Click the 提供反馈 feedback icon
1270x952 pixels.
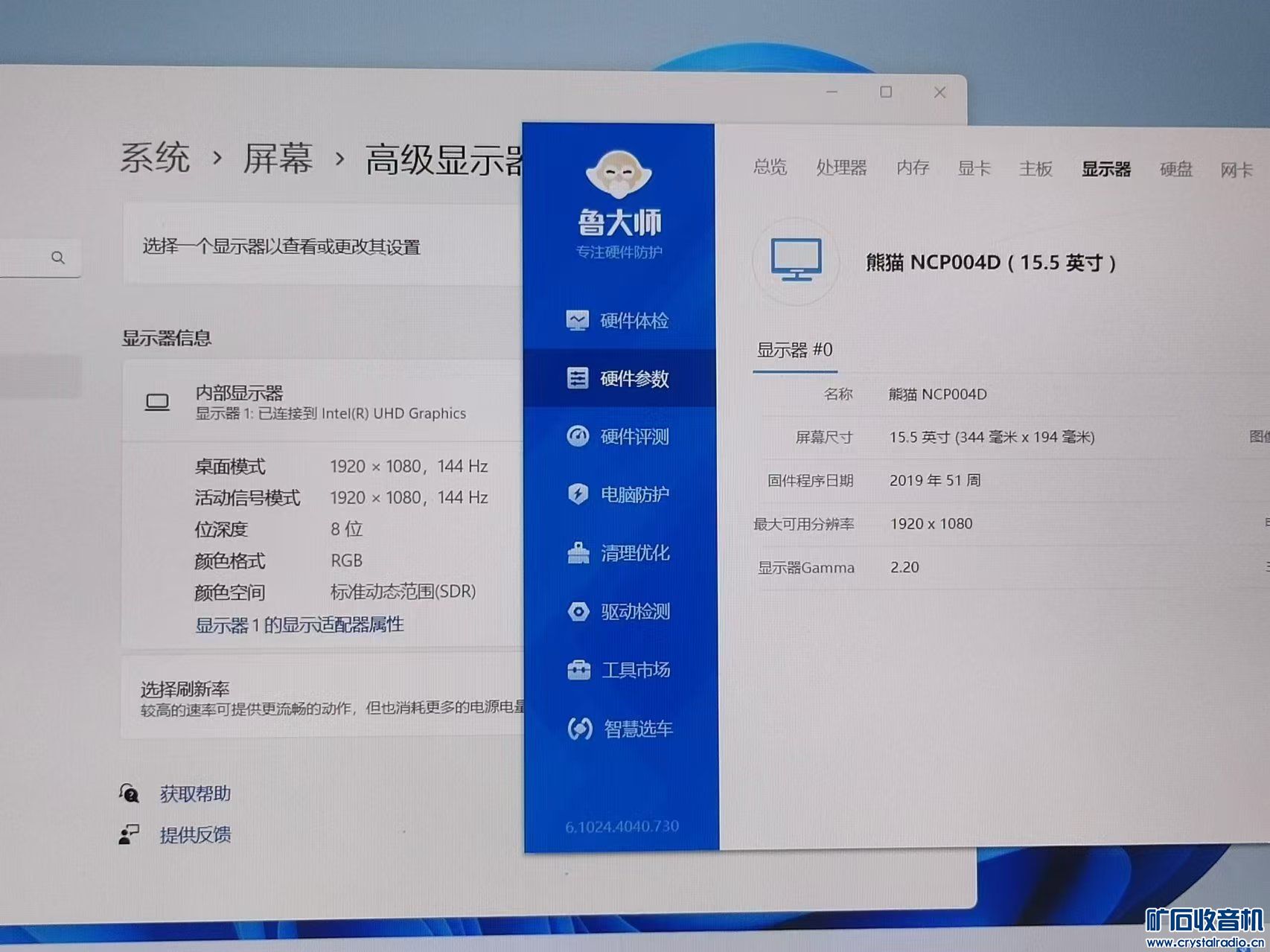point(130,834)
